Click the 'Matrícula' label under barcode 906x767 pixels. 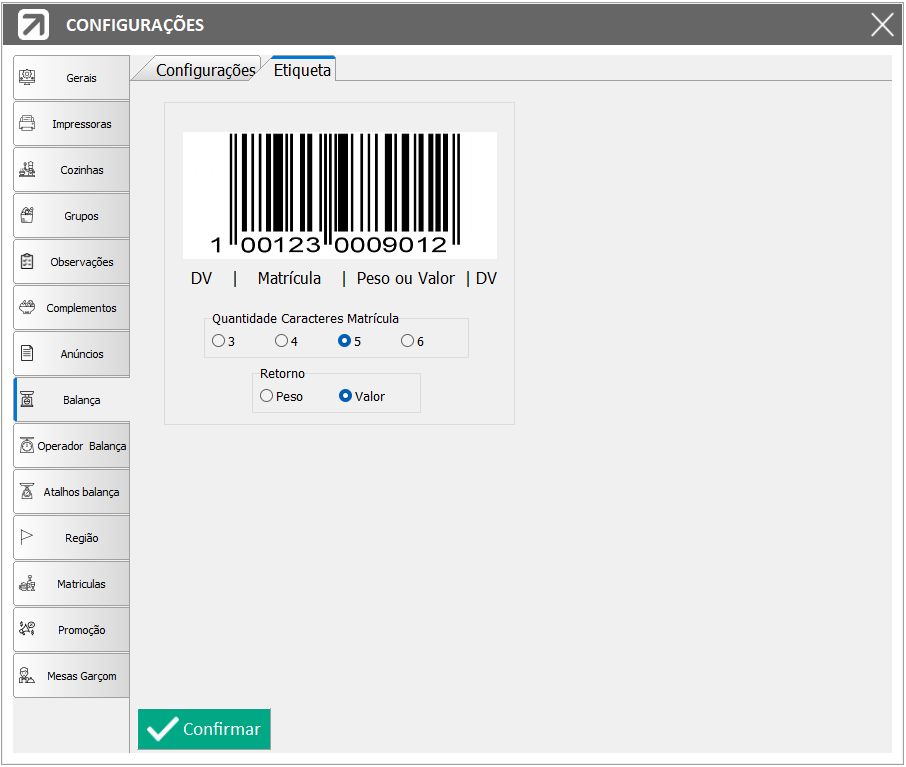pyautogui.click(x=289, y=279)
